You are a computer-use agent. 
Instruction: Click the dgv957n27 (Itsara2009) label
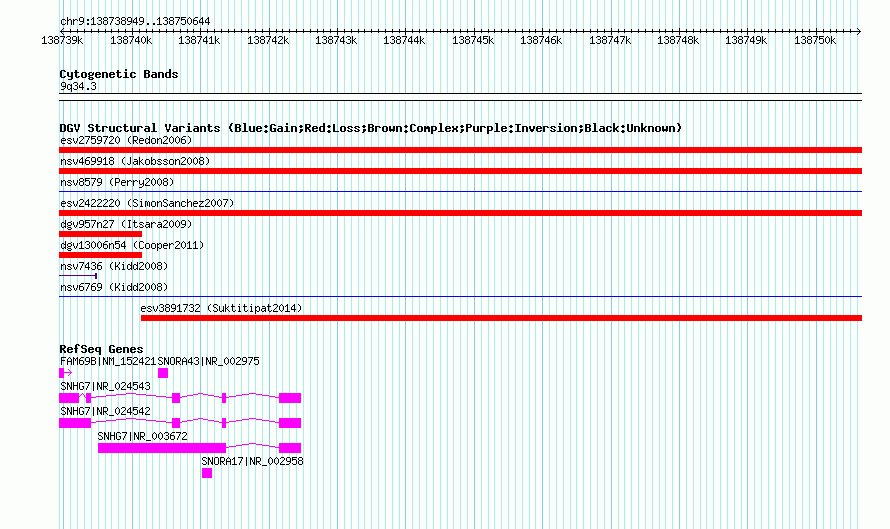tap(126, 224)
